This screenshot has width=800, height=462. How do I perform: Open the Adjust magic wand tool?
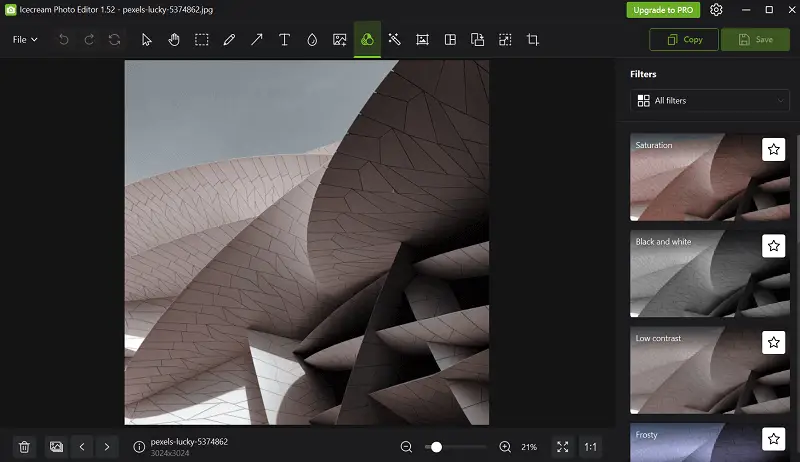tap(394, 39)
